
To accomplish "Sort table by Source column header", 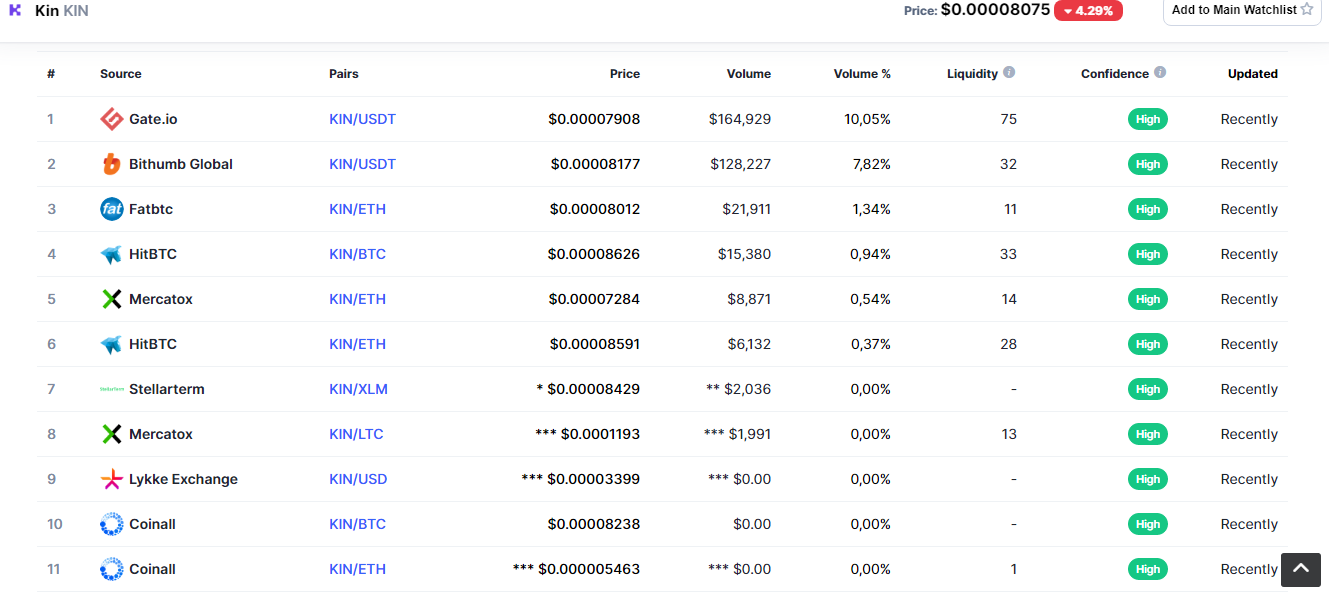I will [x=121, y=74].
